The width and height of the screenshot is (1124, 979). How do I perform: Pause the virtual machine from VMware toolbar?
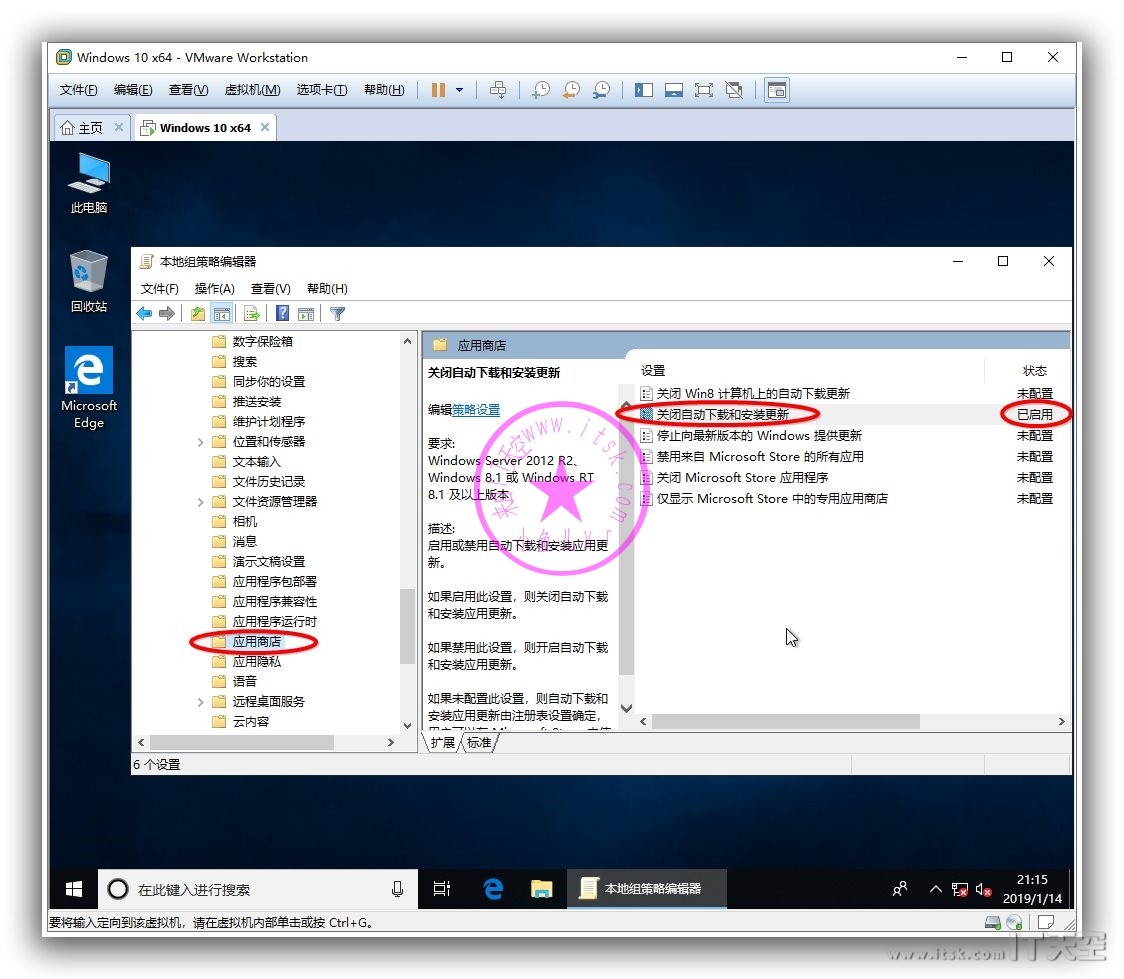click(438, 90)
